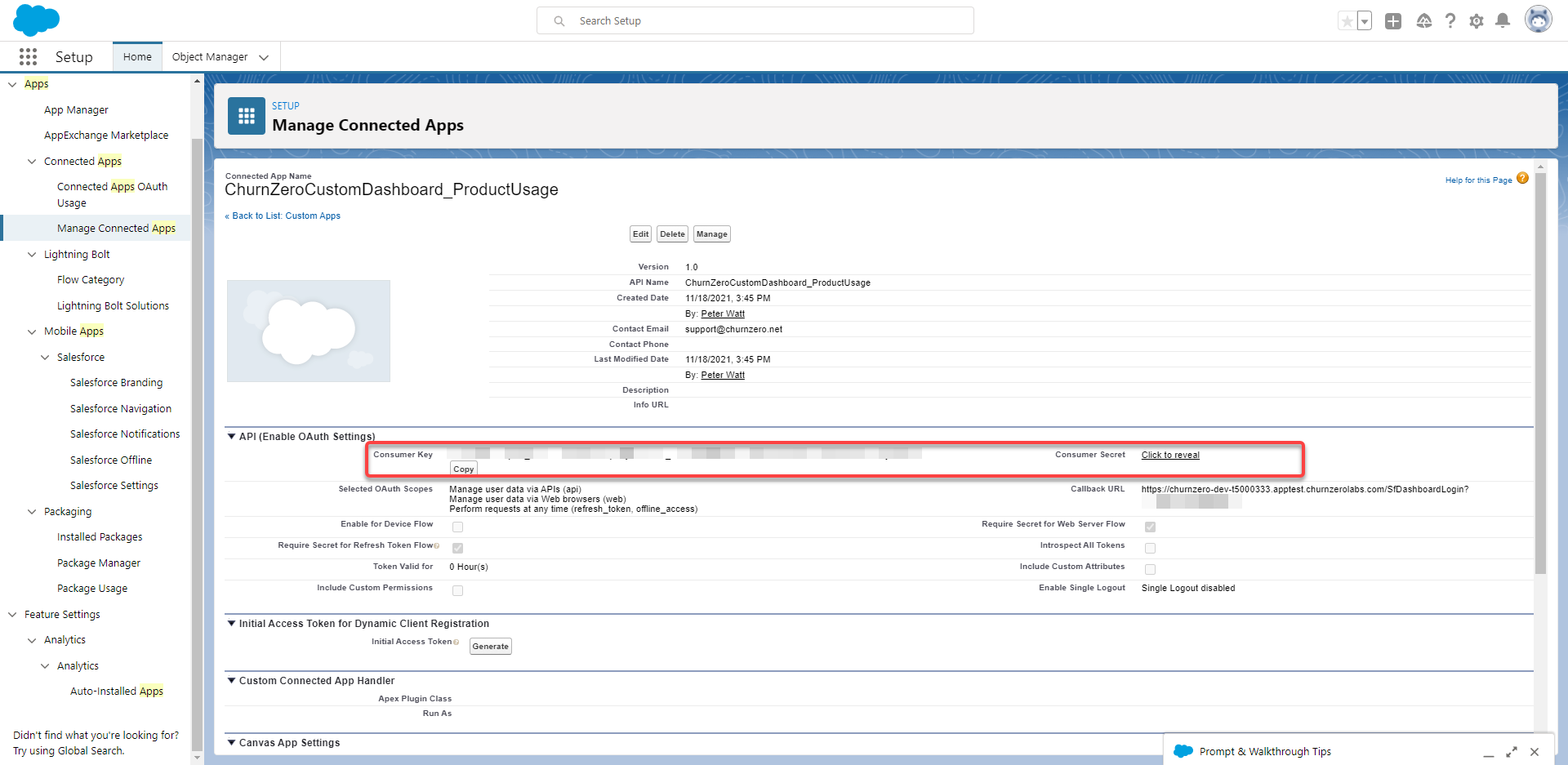1568x765 pixels.
Task: Open AppExchange Marketplace in the sidebar
Action: [106, 136]
